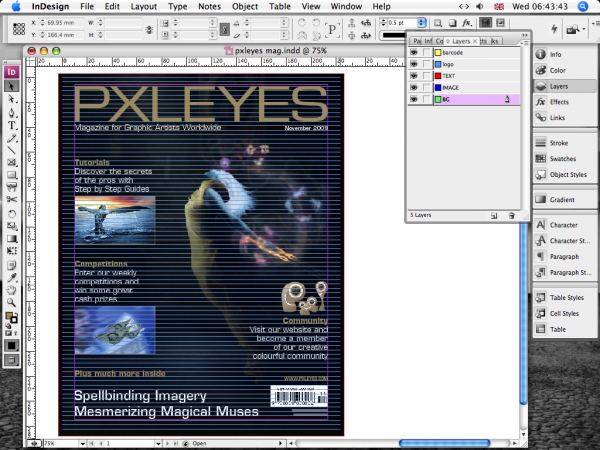The width and height of the screenshot is (600, 450).
Task: Hide the IMAGE layer eye icon
Action: (414, 88)
